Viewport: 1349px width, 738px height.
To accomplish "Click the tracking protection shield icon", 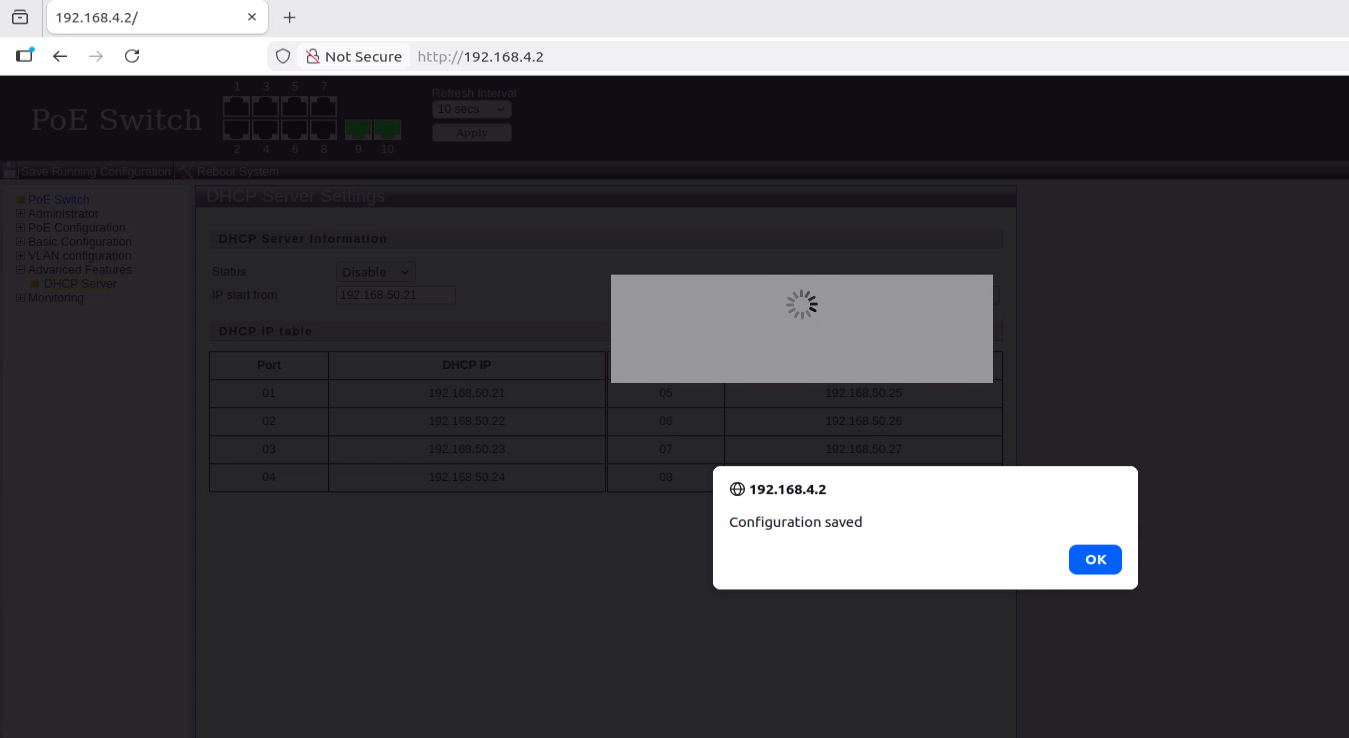I will pos(283,57).
